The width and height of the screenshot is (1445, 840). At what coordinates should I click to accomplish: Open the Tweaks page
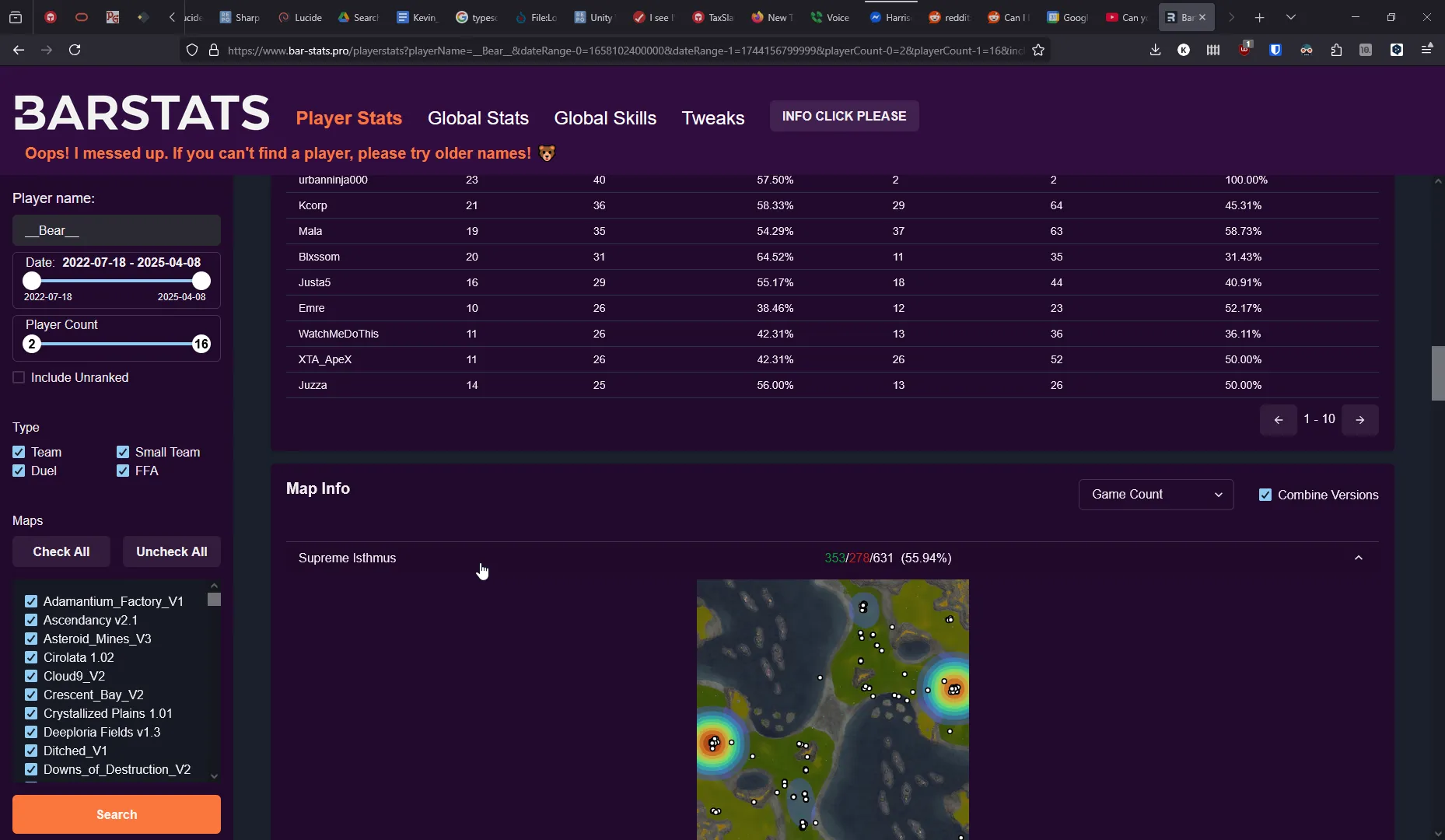[x=713, y=118]
